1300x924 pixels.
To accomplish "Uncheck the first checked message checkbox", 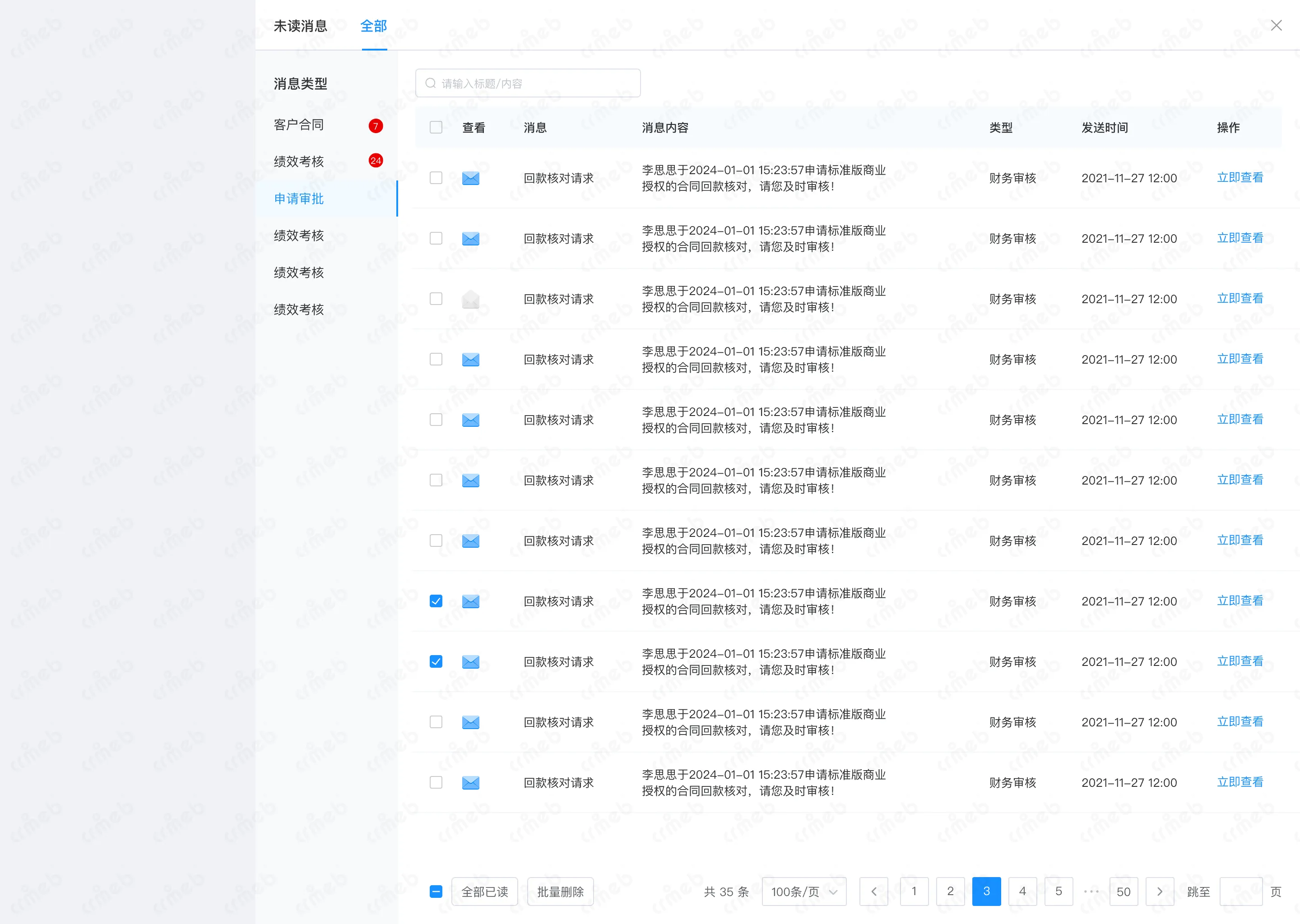I will (x=436, y=601).
